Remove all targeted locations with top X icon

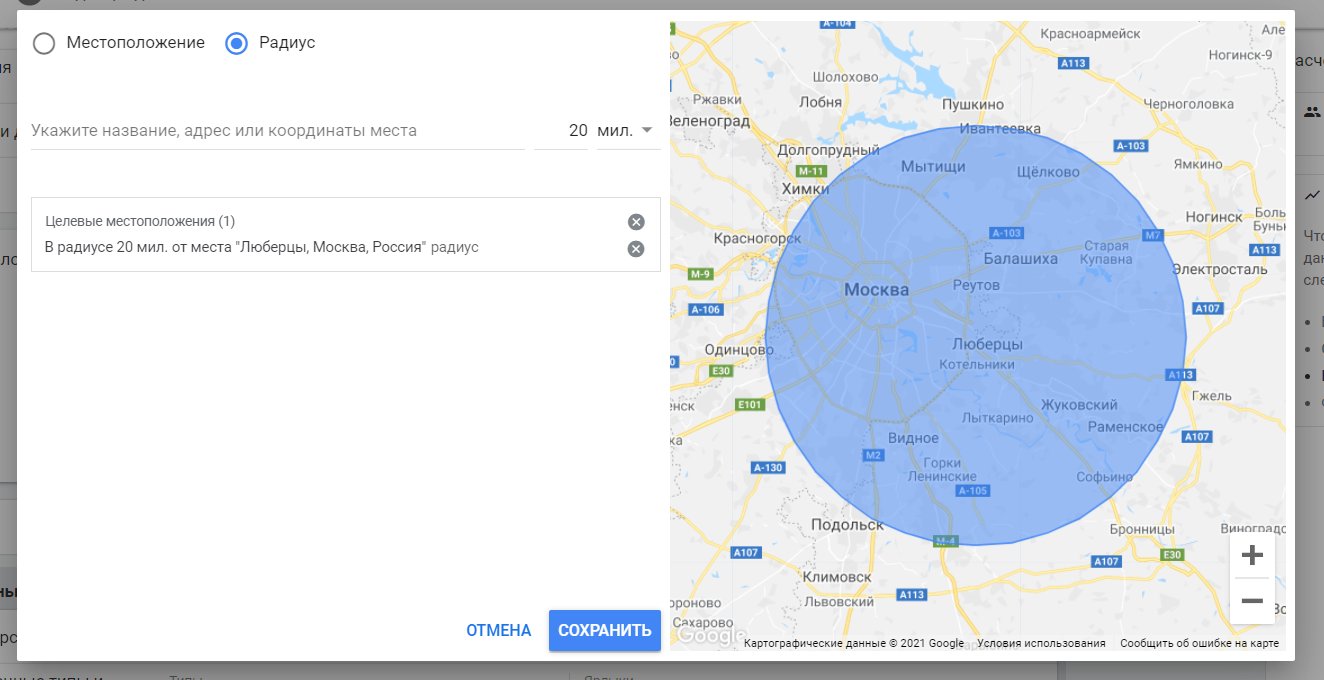[x=636, y=222]
